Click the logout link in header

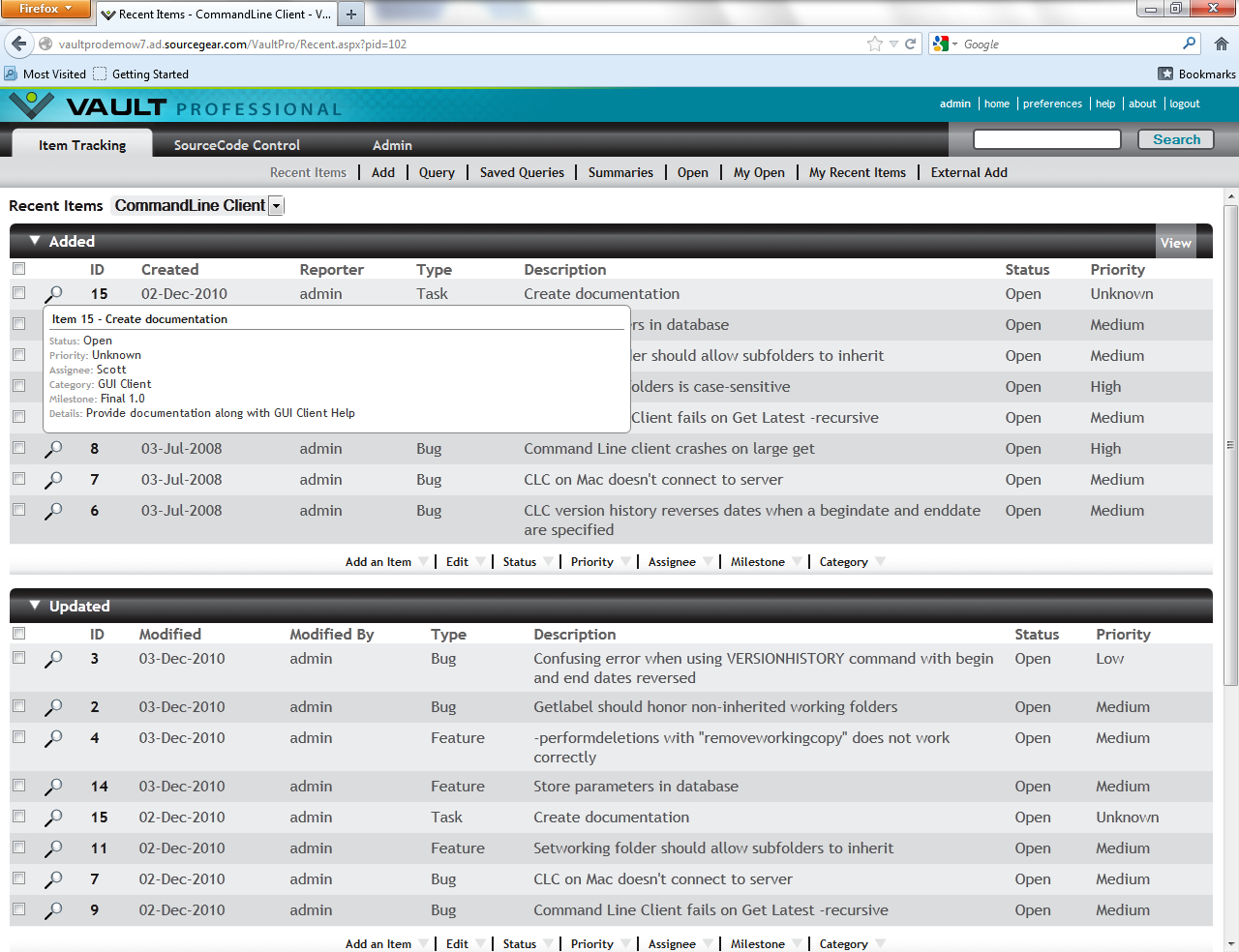1184,104
